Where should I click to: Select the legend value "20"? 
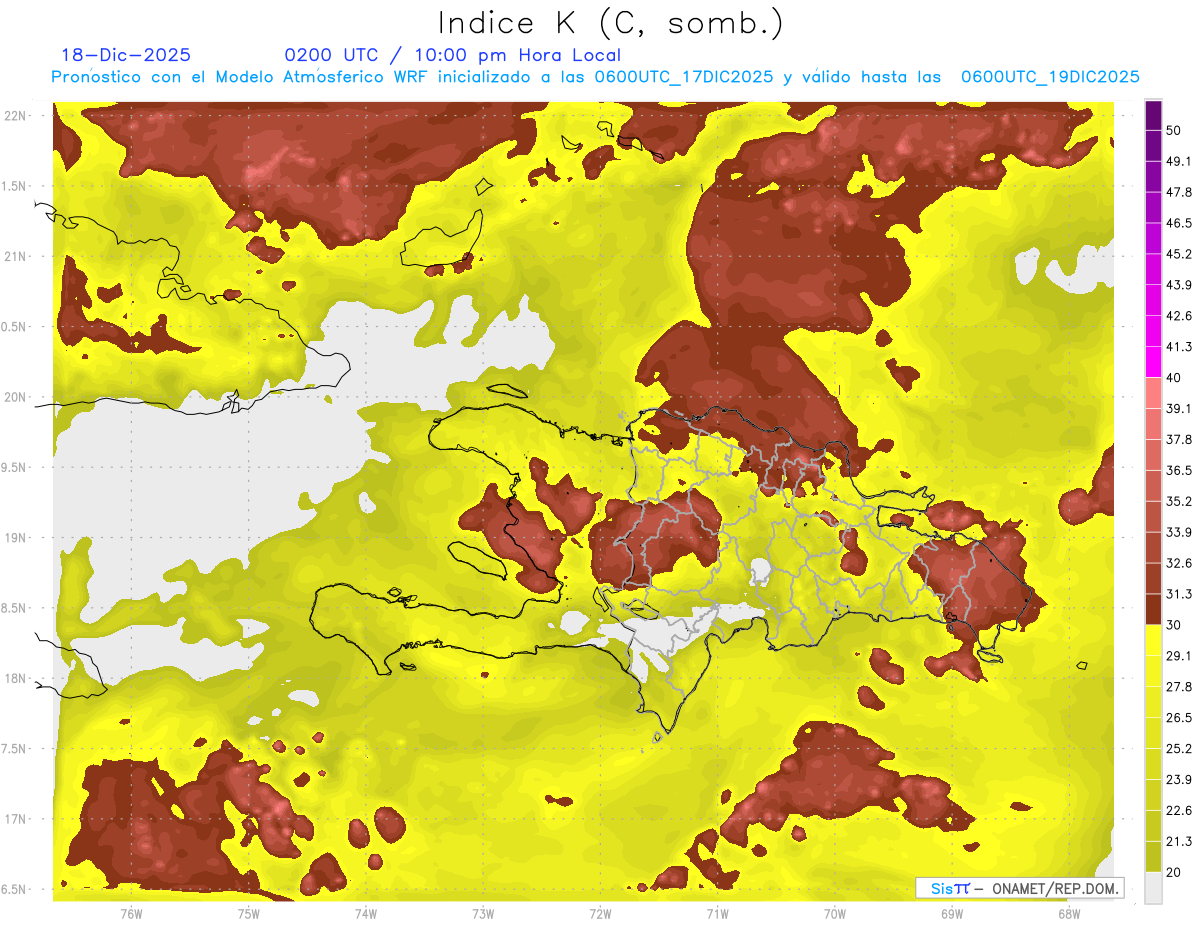(x=1175, y=872)
